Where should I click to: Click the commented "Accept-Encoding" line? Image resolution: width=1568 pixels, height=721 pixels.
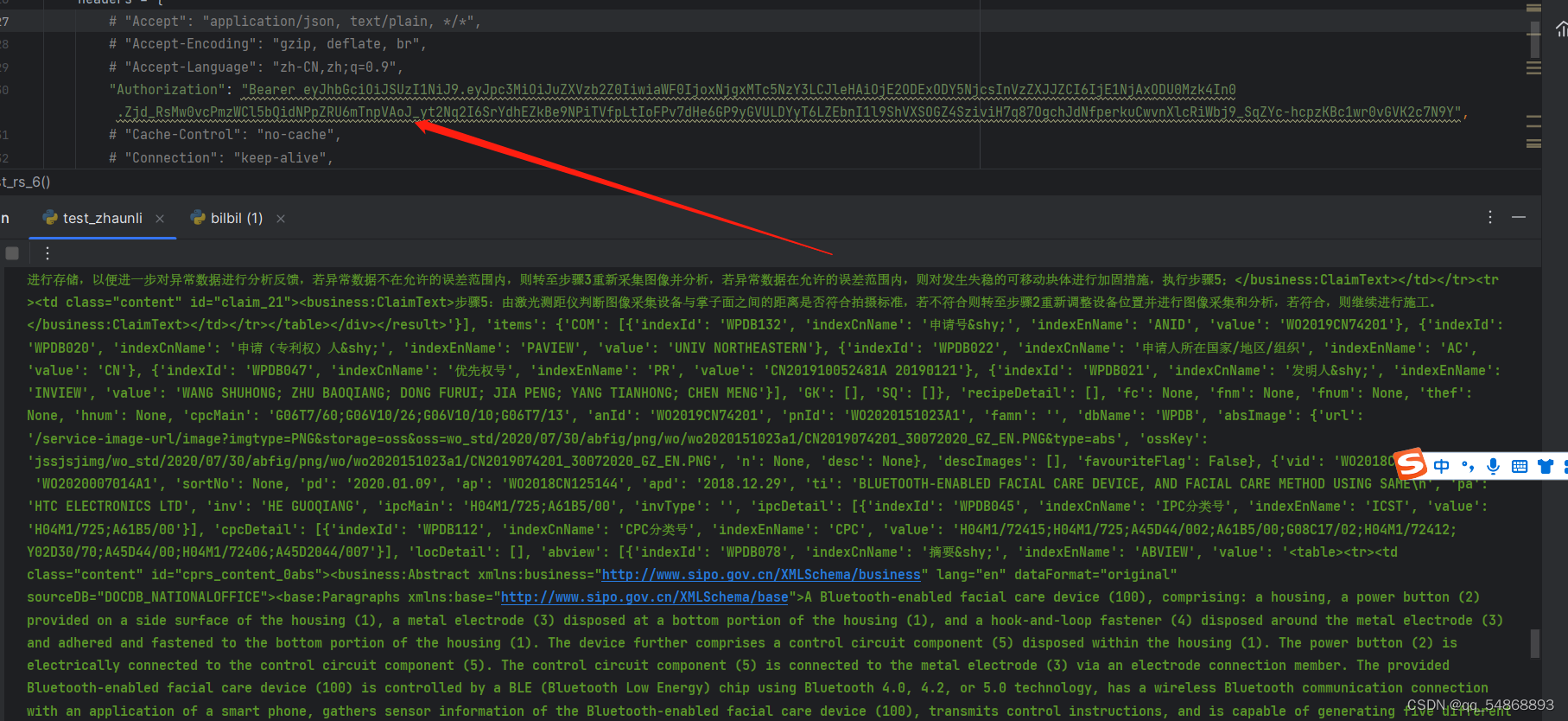click(x=268, y=43)
